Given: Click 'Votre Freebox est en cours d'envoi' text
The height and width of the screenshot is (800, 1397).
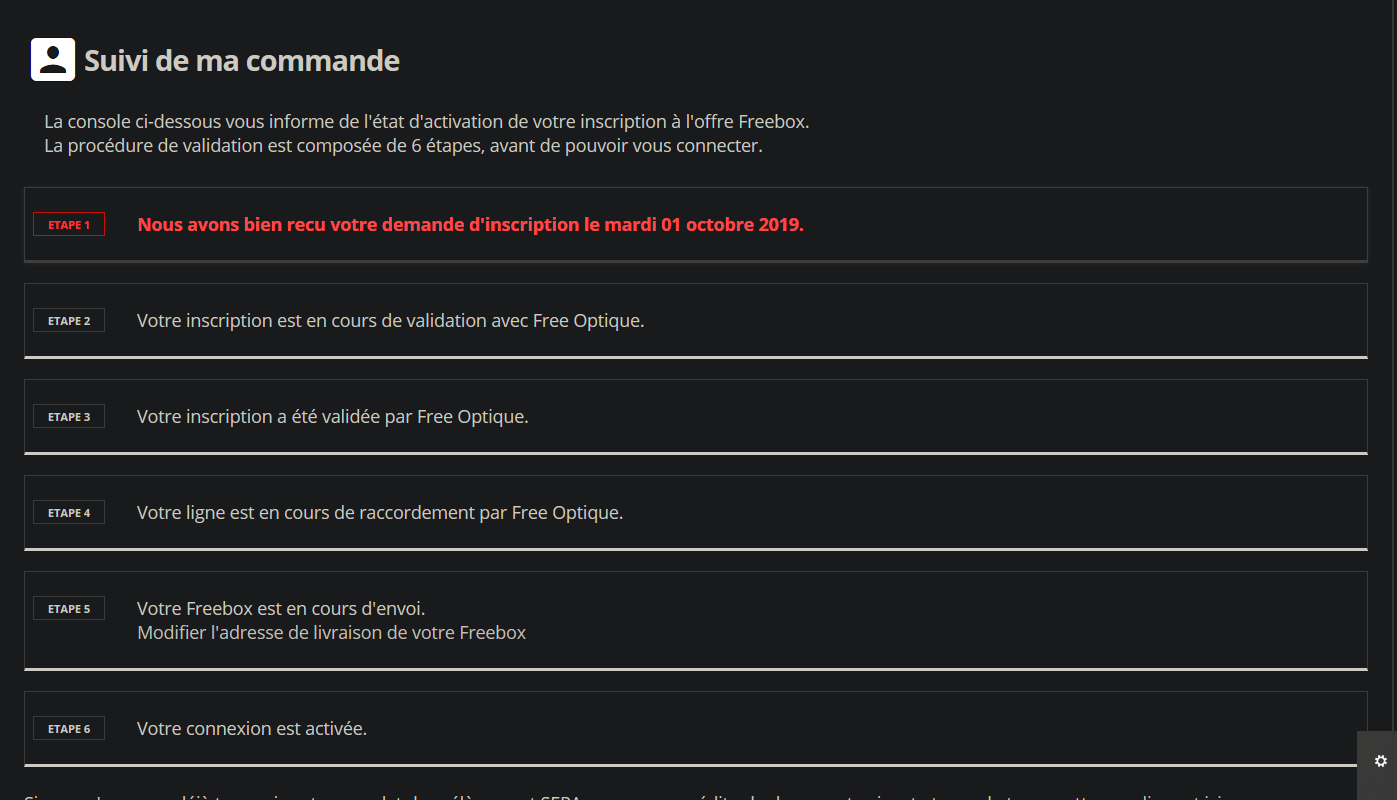Looking at the screenshot, I should click(281, 608).
